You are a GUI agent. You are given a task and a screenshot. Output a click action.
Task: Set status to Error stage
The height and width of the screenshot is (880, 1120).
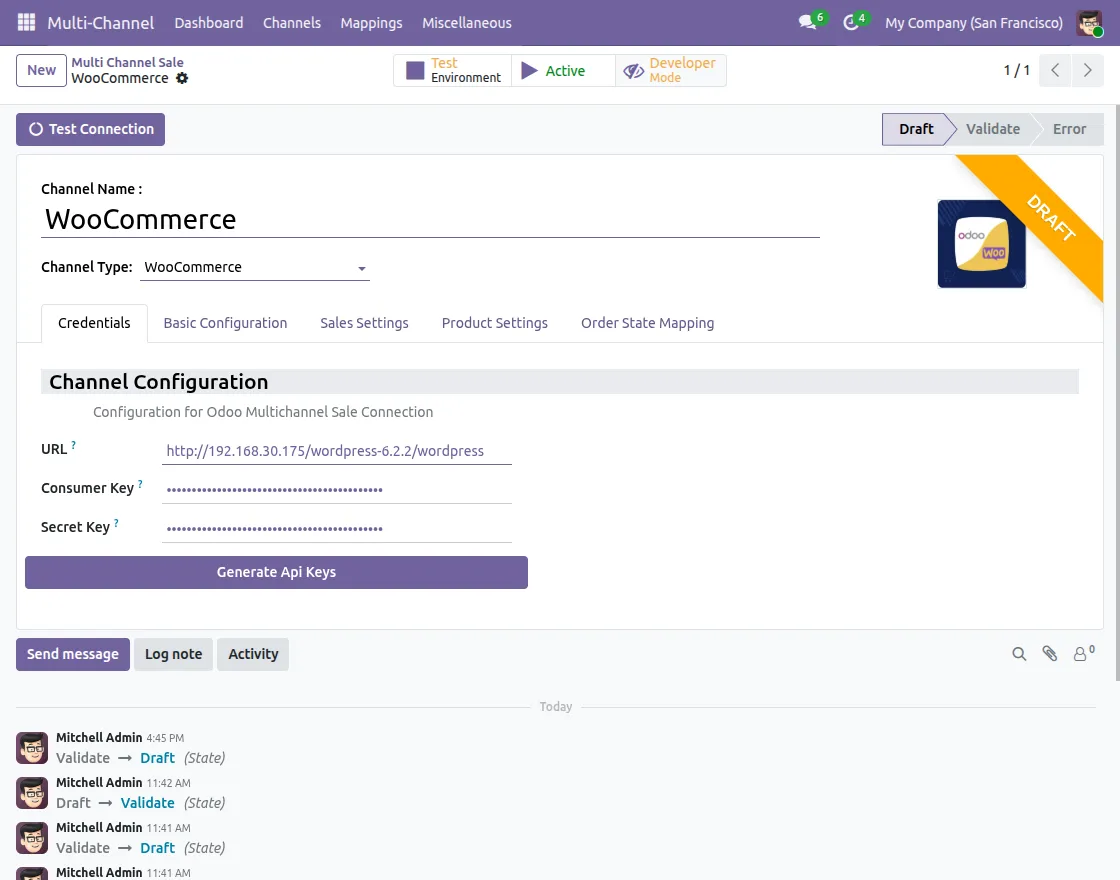point(1069,129)
